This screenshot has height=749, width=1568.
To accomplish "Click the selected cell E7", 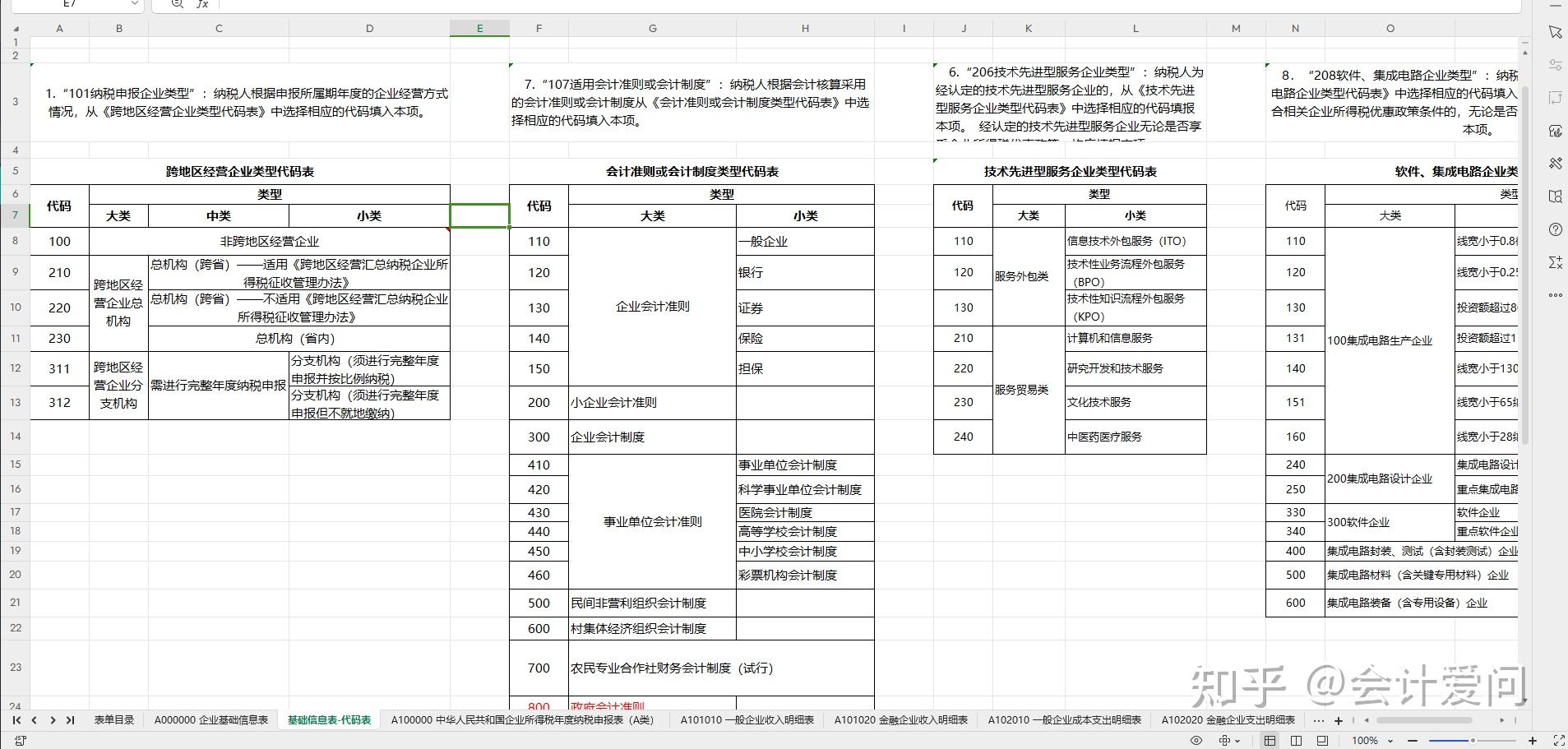I will pyautogui.click(x=479, y=215).
